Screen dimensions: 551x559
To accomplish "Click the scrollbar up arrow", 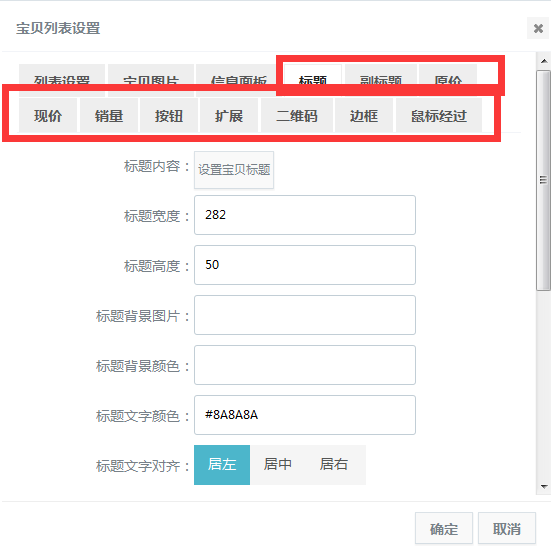I will coord(544,61).
